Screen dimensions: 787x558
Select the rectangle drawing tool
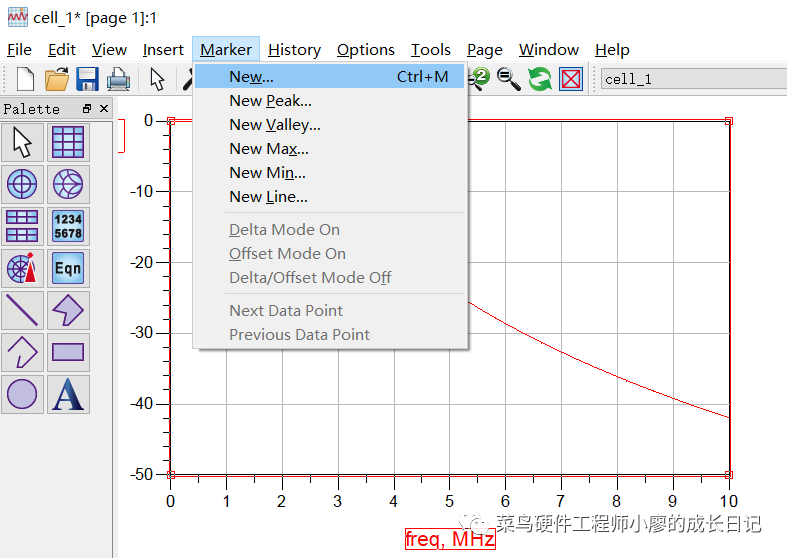[x=68, y=352]
